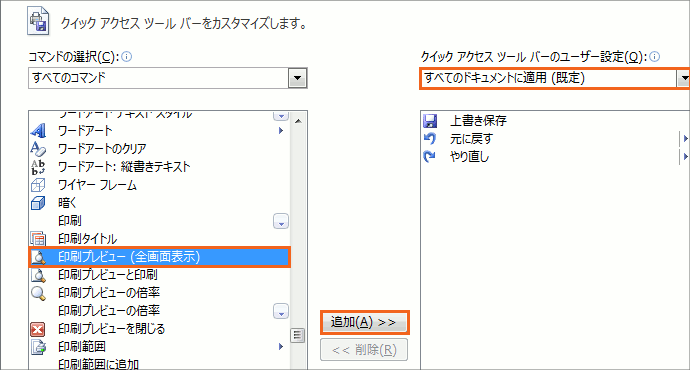Click the quick access toolbar header icon
The height and width of the screenshot is (370, 690).
(38, 21)
